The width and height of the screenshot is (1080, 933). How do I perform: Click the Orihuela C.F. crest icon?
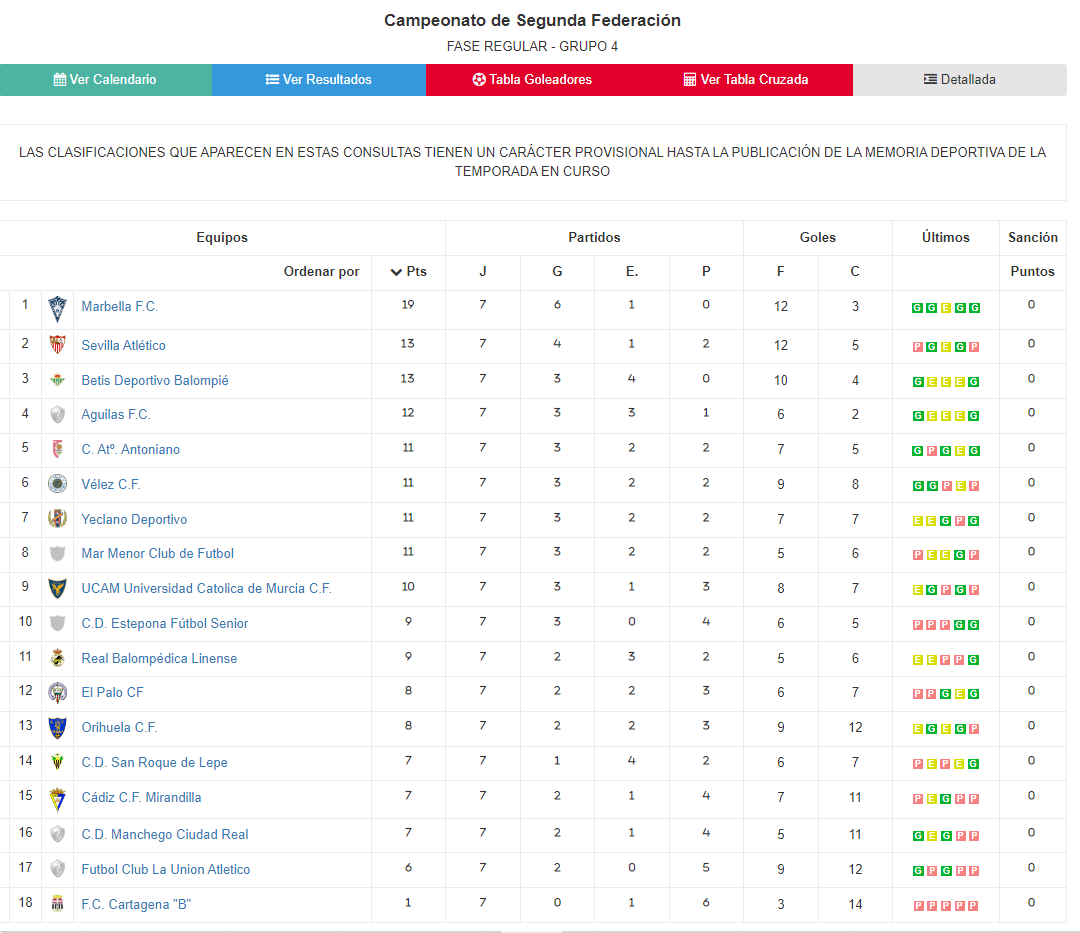(x=58, y=728)
